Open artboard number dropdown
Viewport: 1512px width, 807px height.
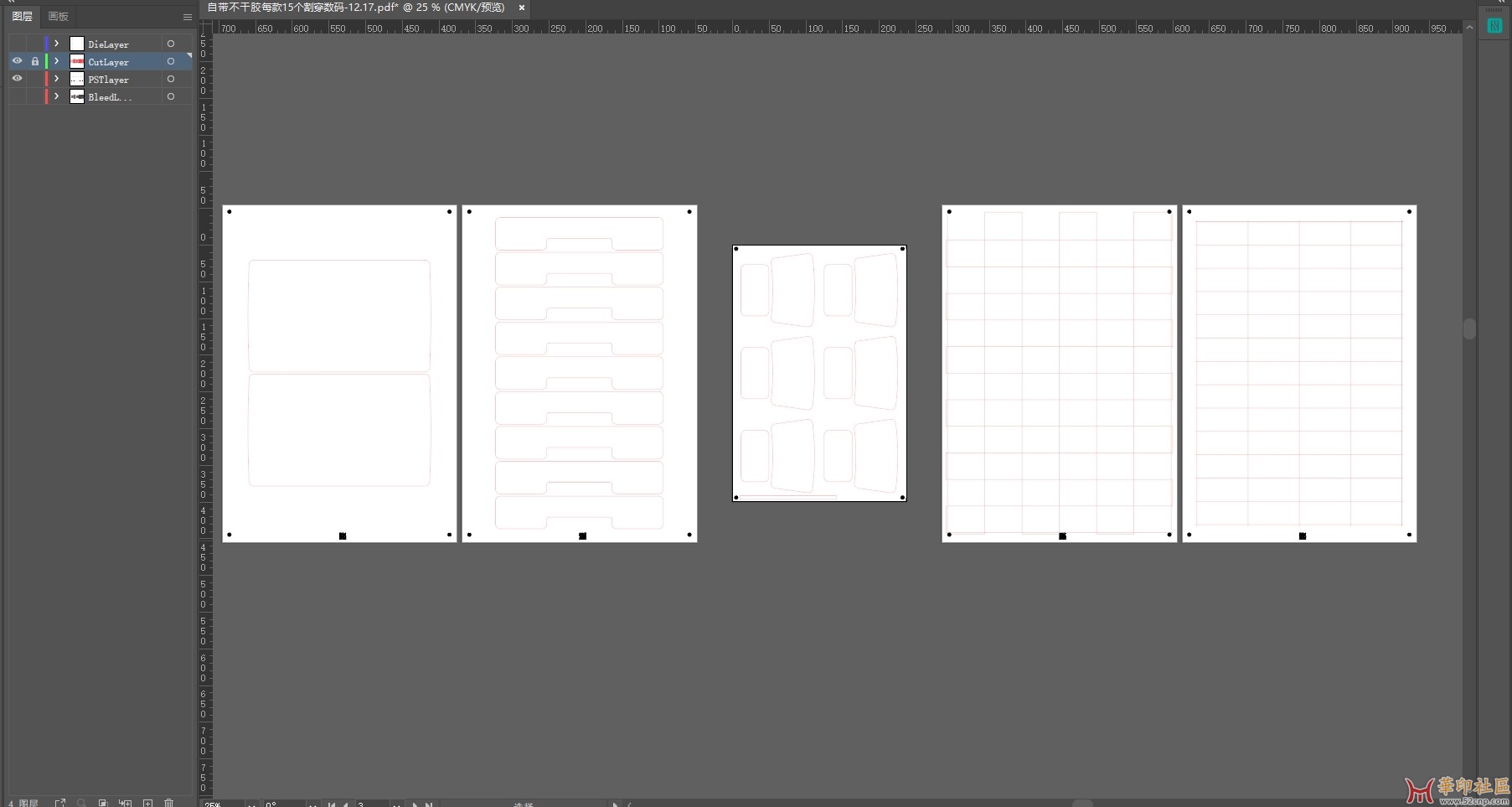395,804
